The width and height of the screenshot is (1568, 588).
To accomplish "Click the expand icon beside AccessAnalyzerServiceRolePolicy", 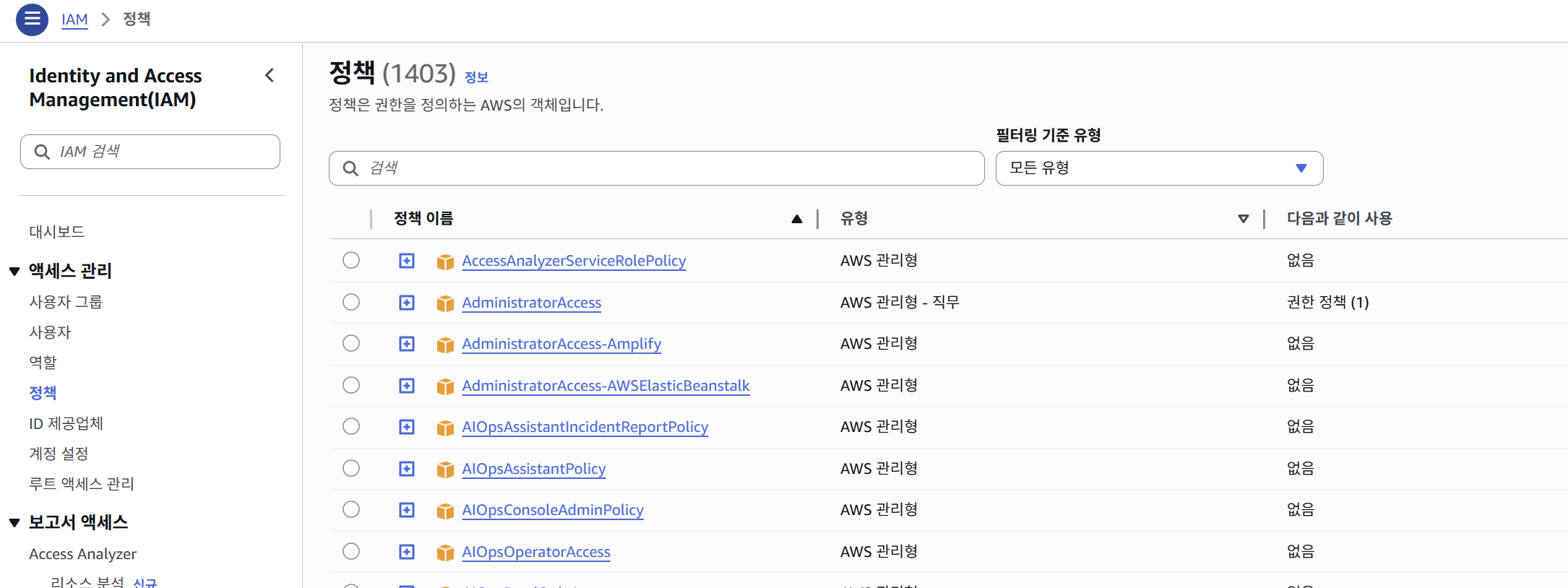I will [x=407, y=261].
